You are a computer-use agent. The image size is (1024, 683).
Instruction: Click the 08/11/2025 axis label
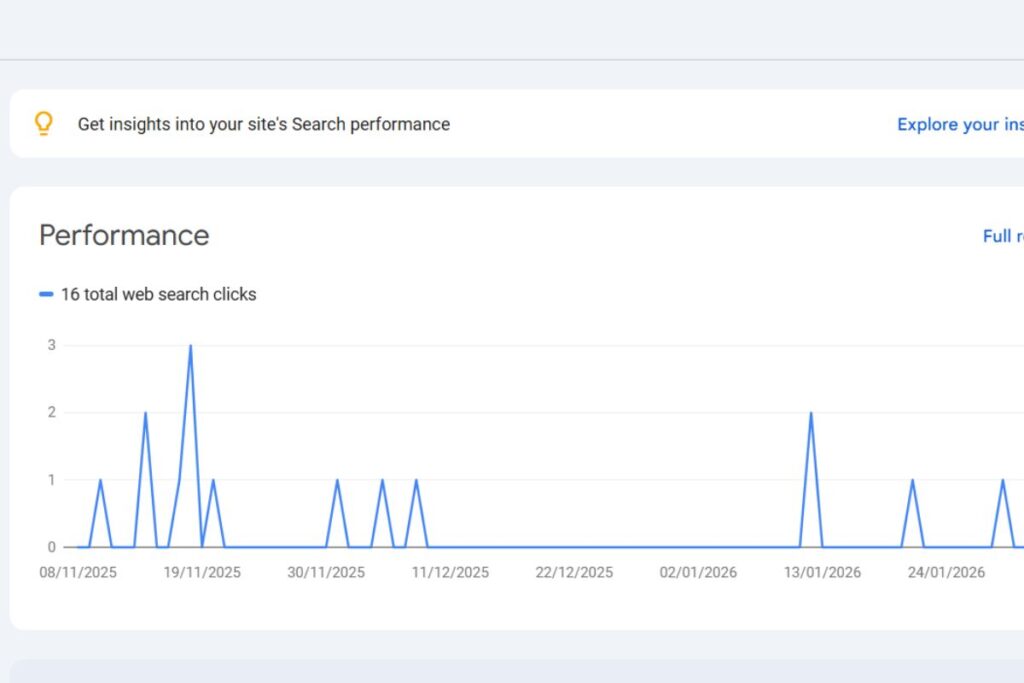(x=79, y=572)
